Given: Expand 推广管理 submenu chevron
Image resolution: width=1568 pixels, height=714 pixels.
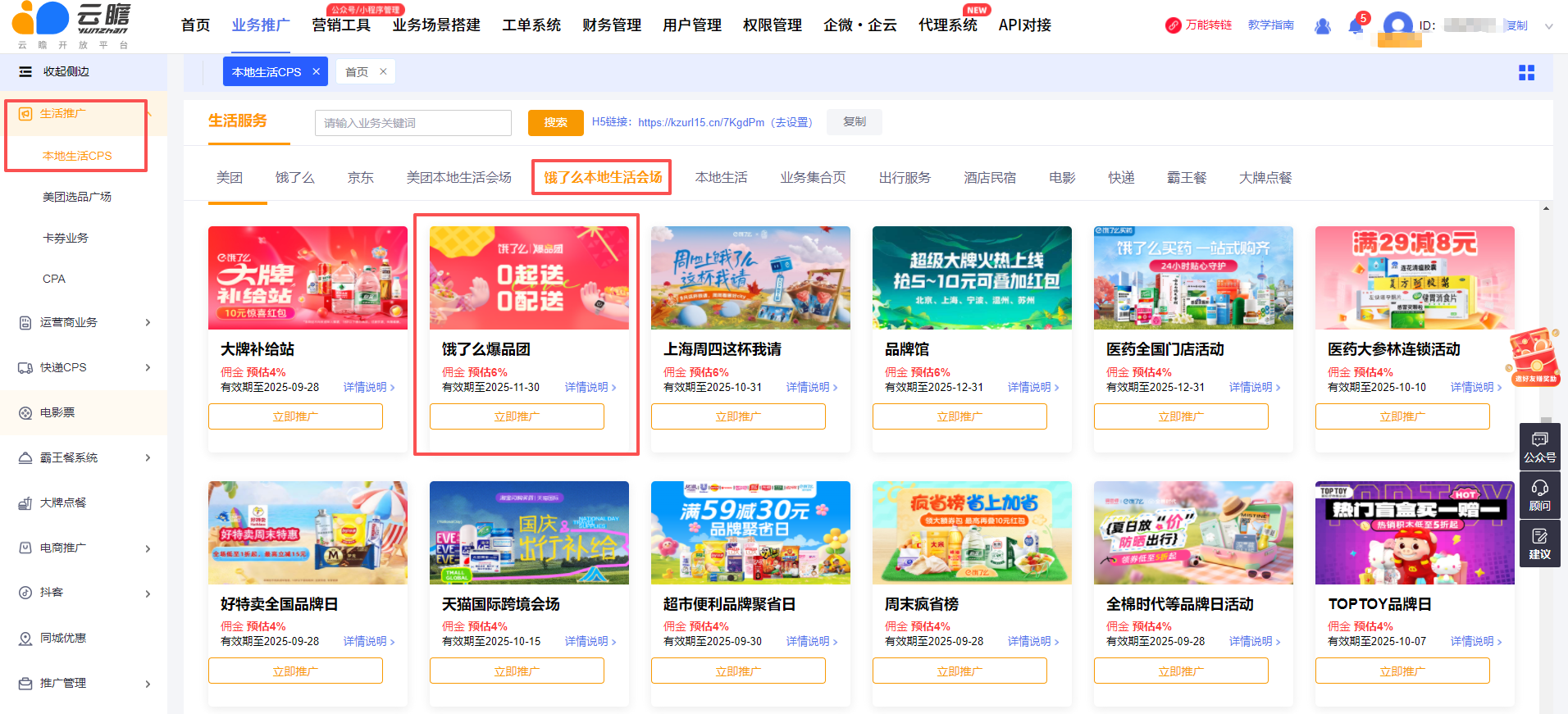Looking at the screenshot, I should (x=148, y=684).
